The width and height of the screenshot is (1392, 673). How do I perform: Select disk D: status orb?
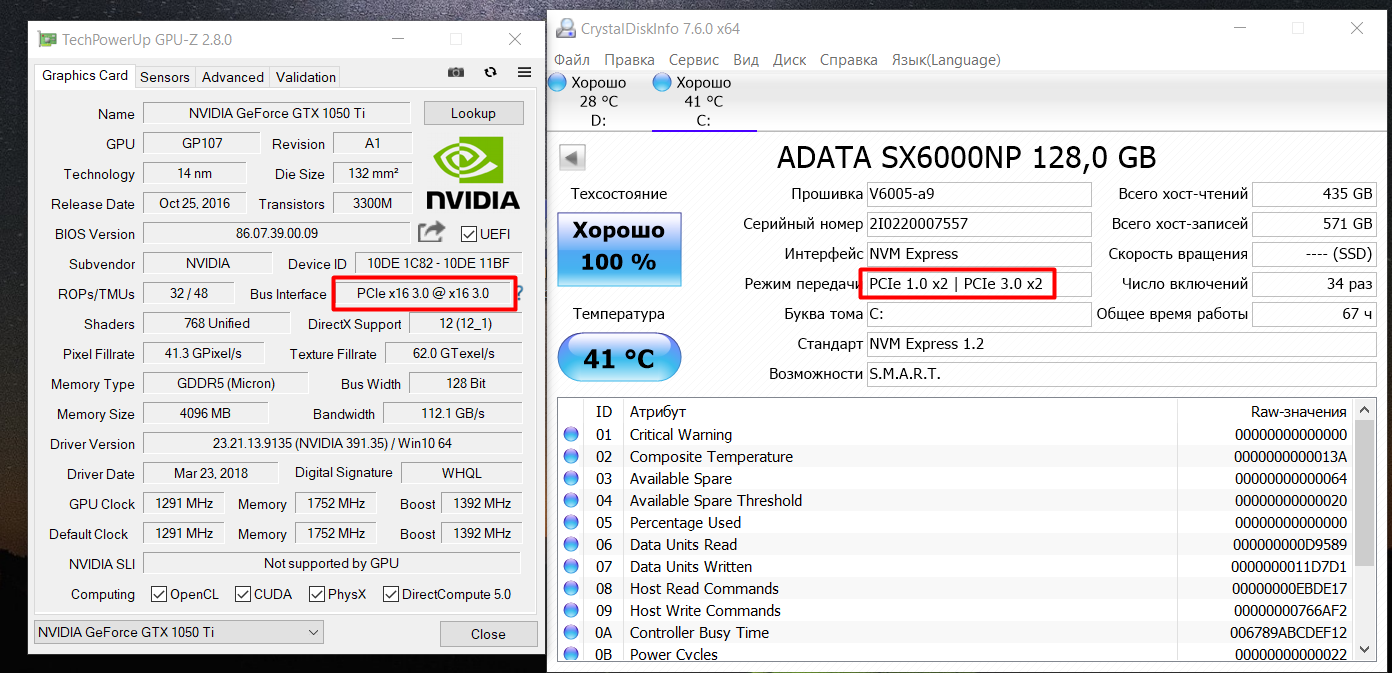point(559,83)
